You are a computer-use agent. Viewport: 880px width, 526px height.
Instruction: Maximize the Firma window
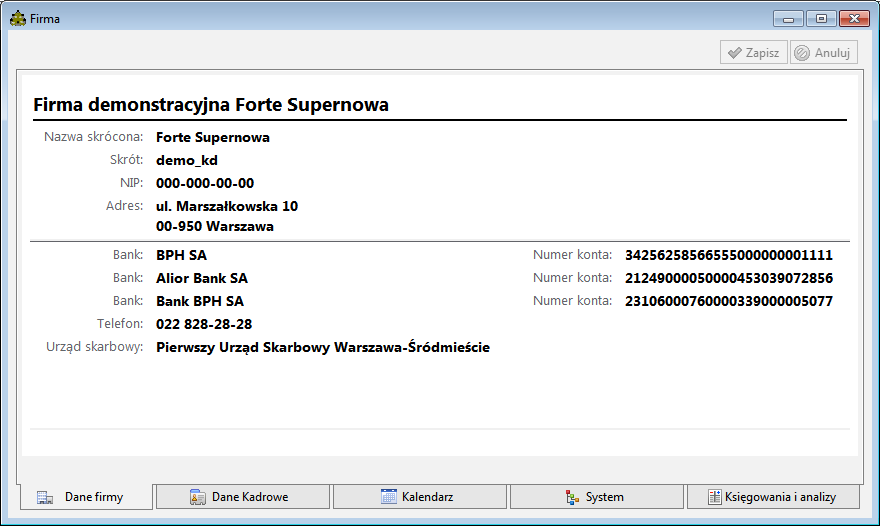(x=821, y=19)
